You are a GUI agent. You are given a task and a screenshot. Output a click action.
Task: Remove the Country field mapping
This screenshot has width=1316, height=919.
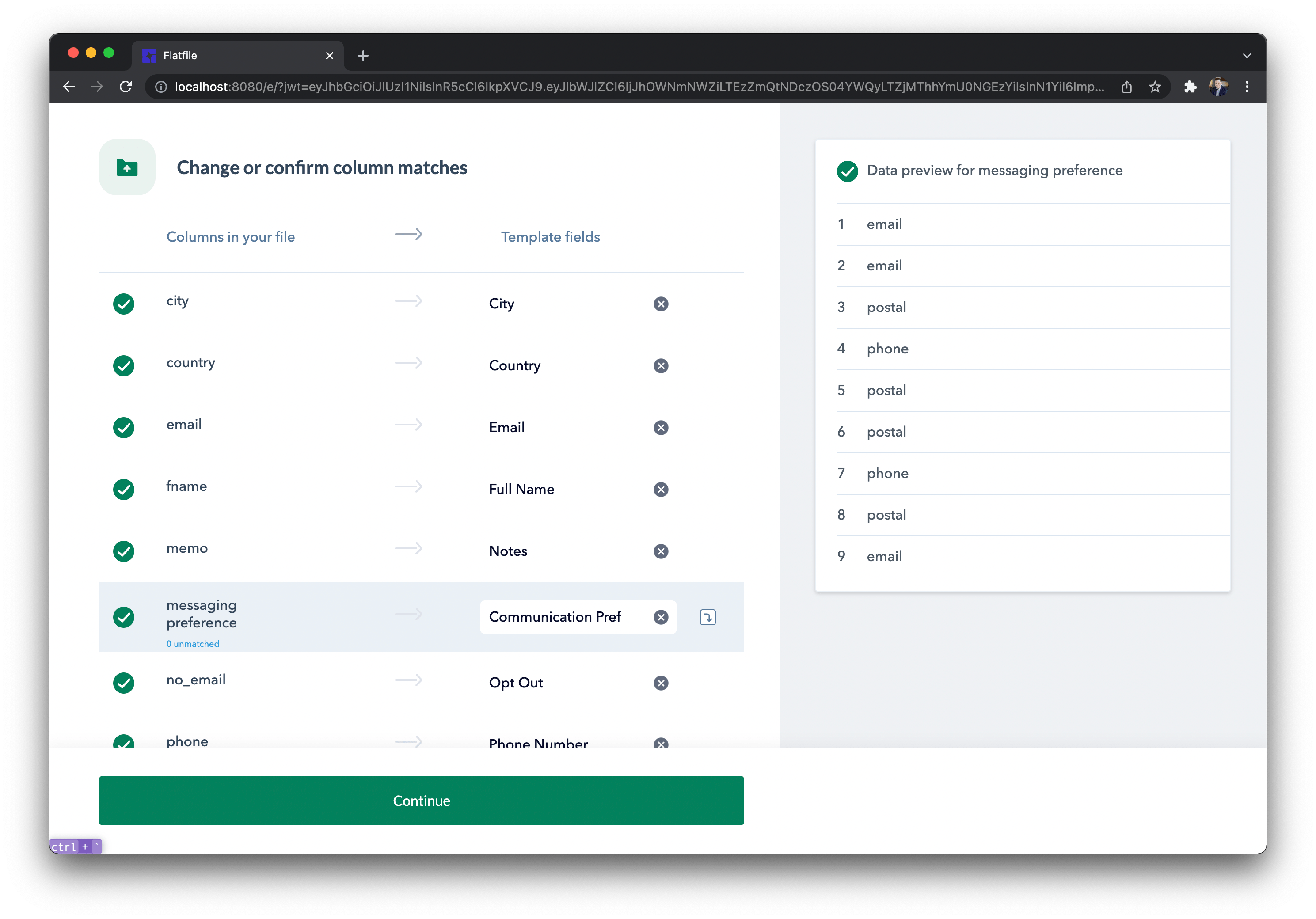661,365
